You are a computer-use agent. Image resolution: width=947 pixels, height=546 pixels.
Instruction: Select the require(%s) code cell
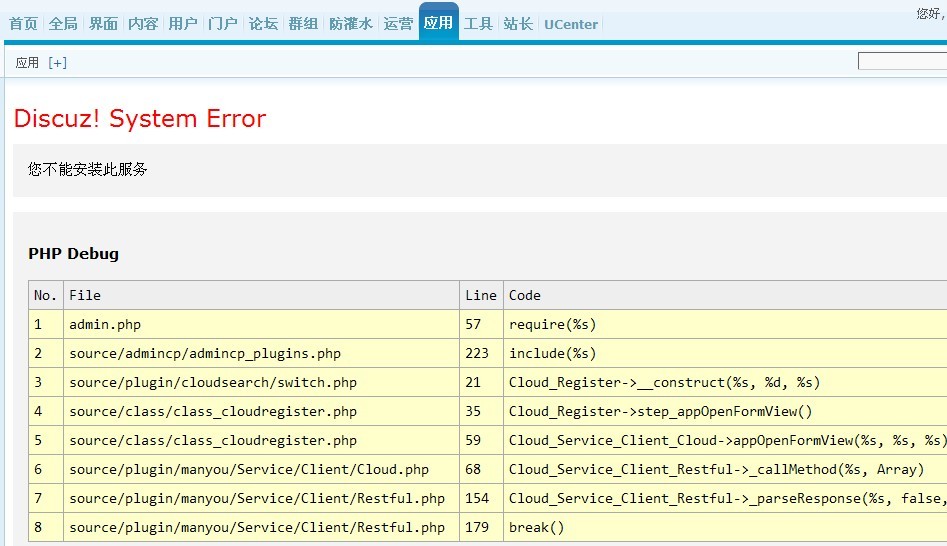tap(725, 324)
